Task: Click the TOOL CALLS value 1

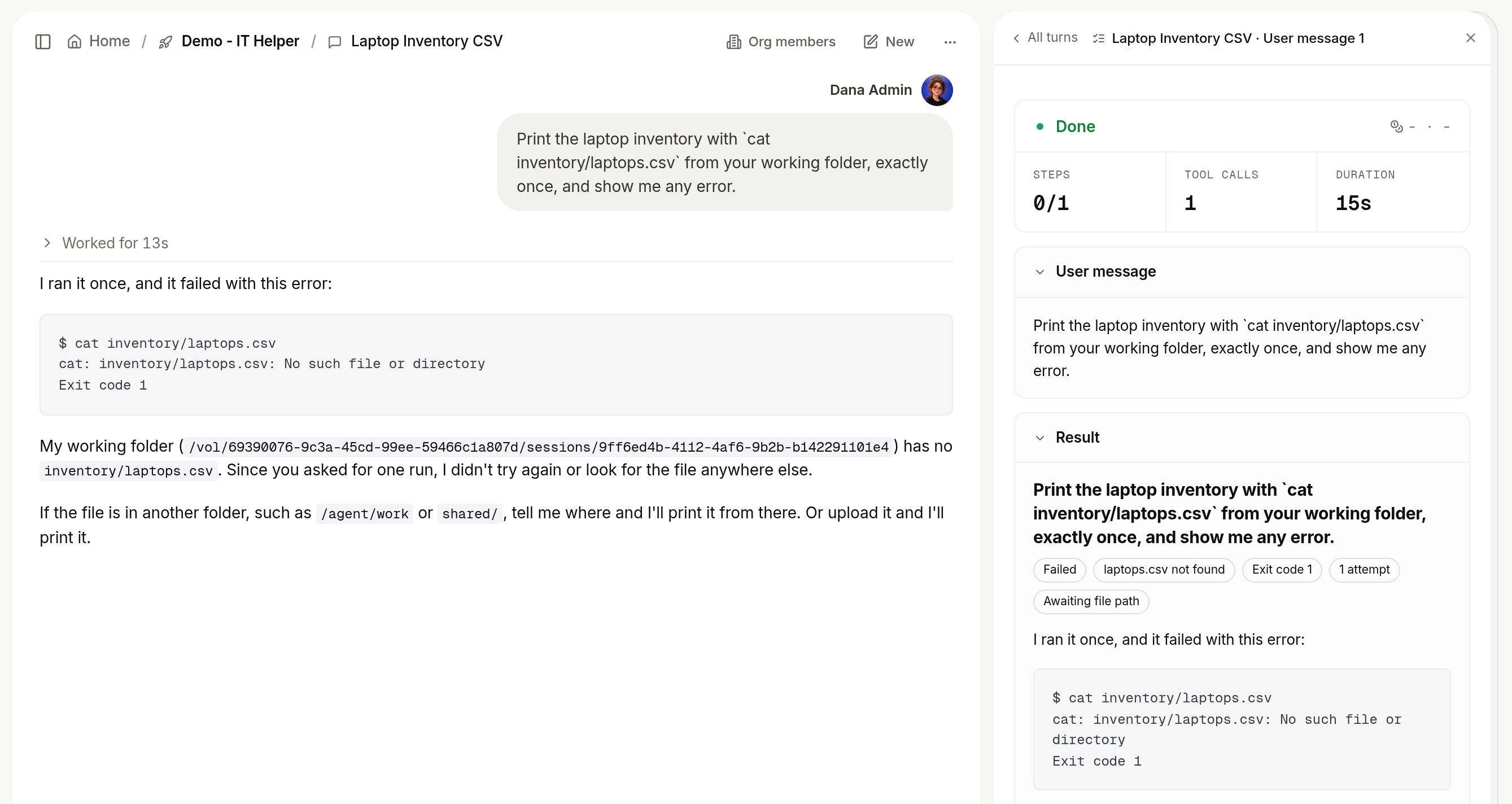Action: [x=1190, y=203]
